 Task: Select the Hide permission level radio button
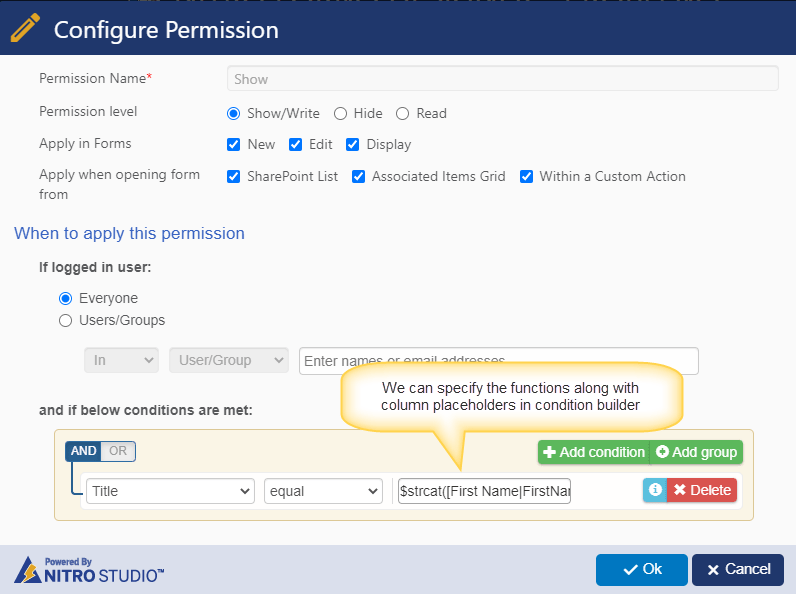[x=341, y=114]
